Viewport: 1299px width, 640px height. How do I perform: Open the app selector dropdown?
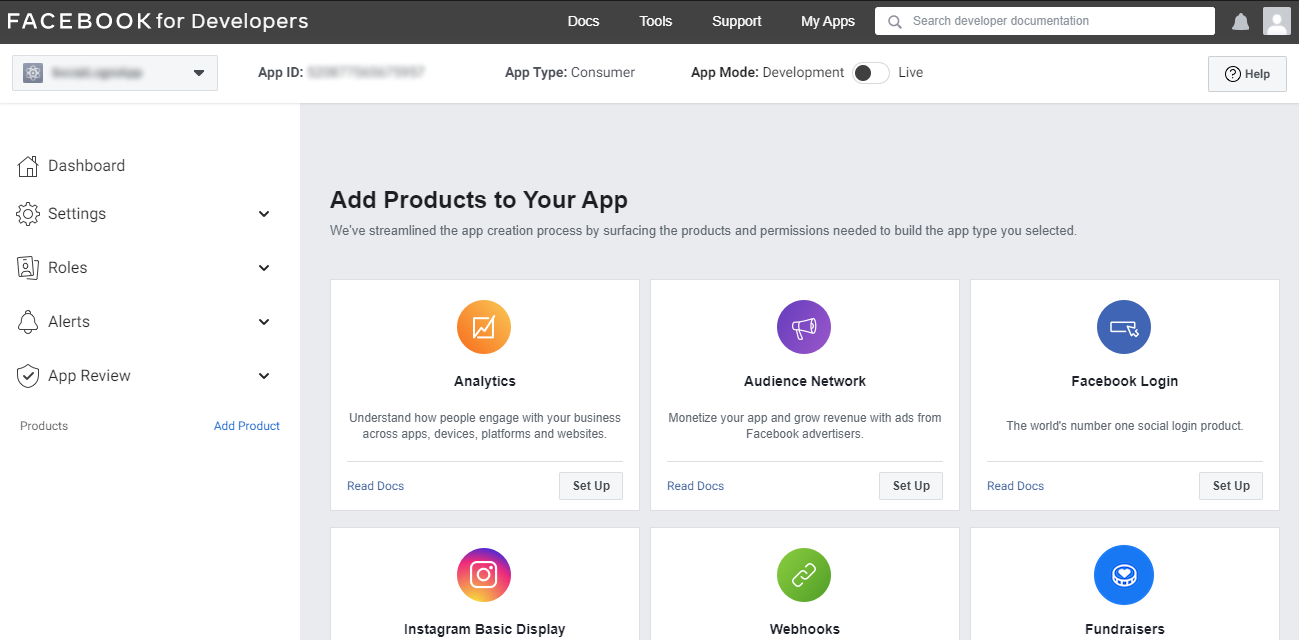tap(115, 73)
